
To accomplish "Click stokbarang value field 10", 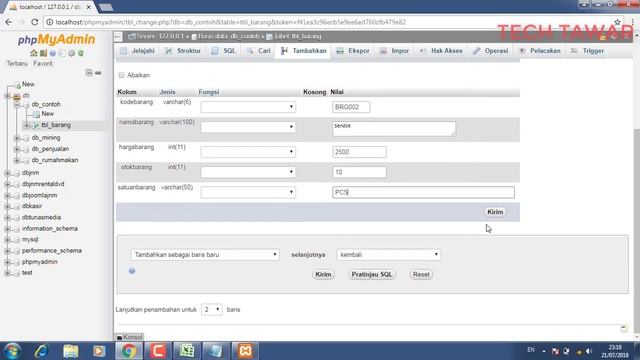I will pyautogui.click(x=359, y=172).
